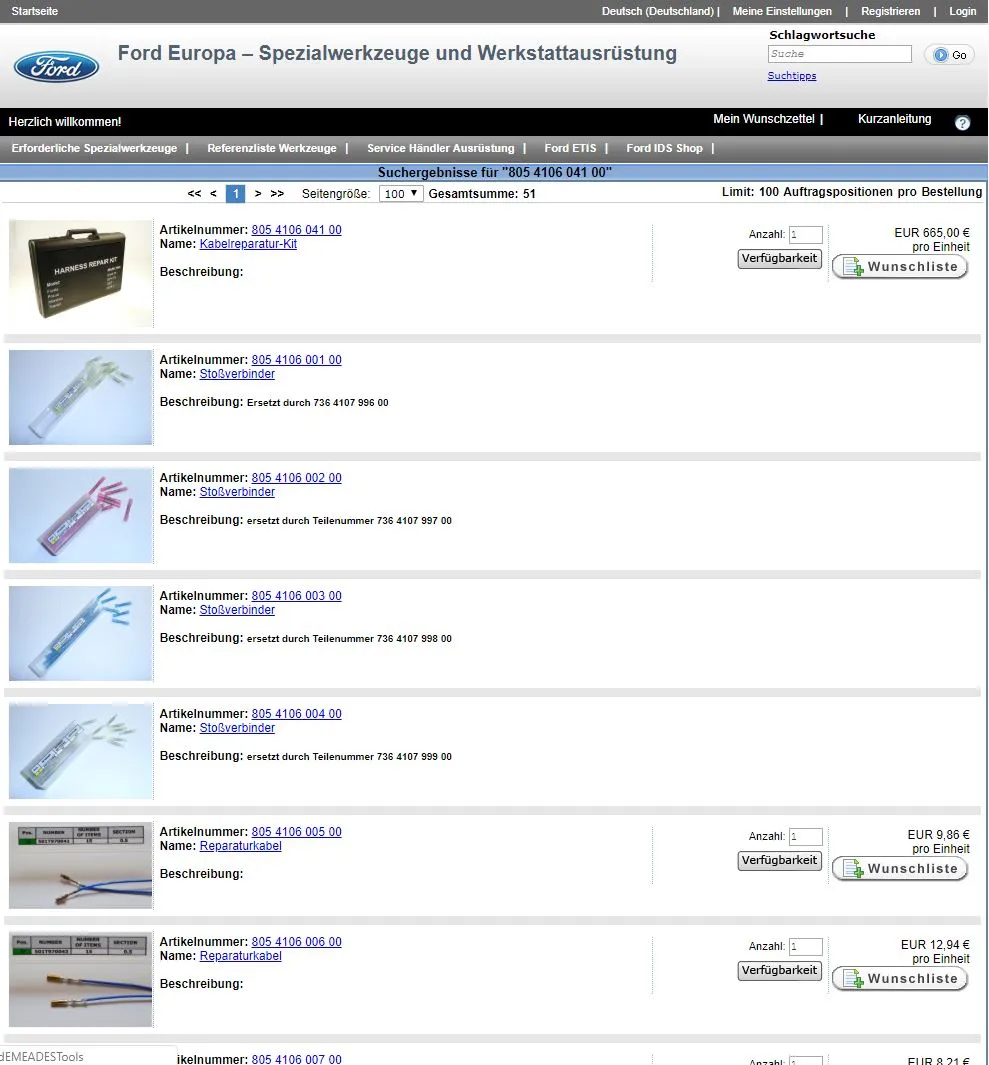Add 805 4106 006 00 to Wunschliste
Viewport: 989px width, 1065px height.
click(900, 979)
